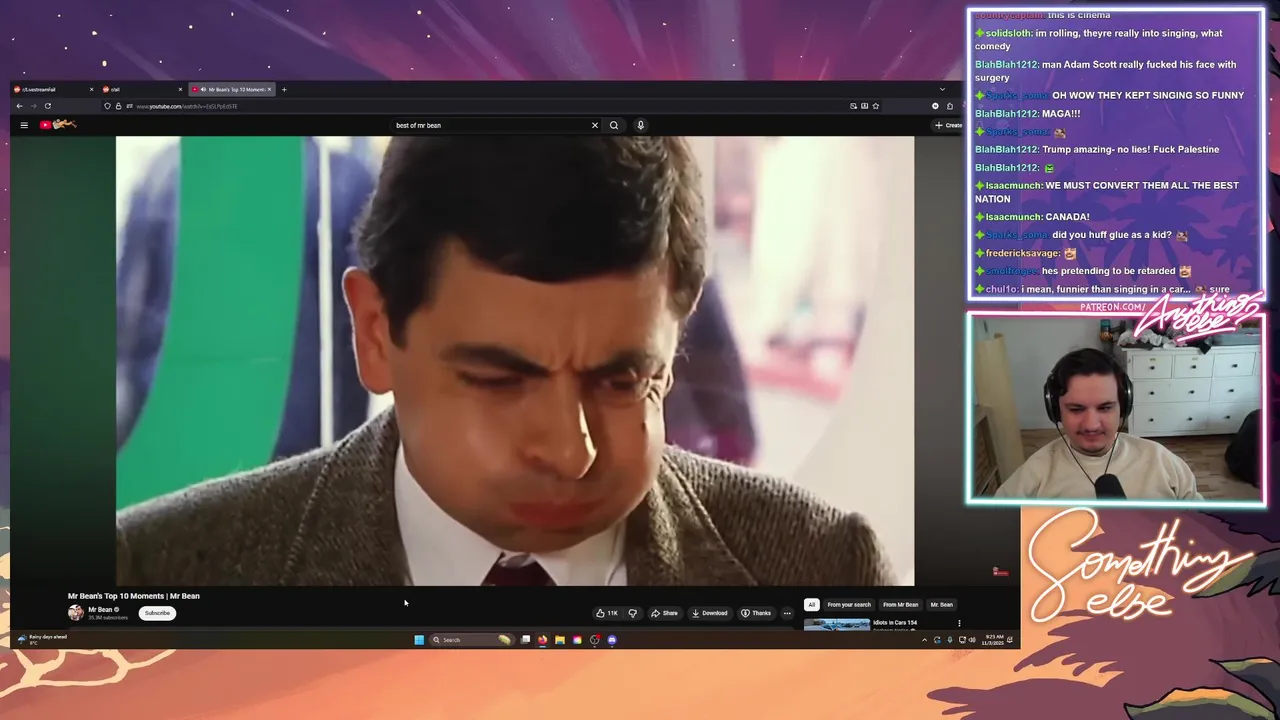The image size is (1280, 720).
Task: Open Discord from the taskbar
Action: coord(612,640)
